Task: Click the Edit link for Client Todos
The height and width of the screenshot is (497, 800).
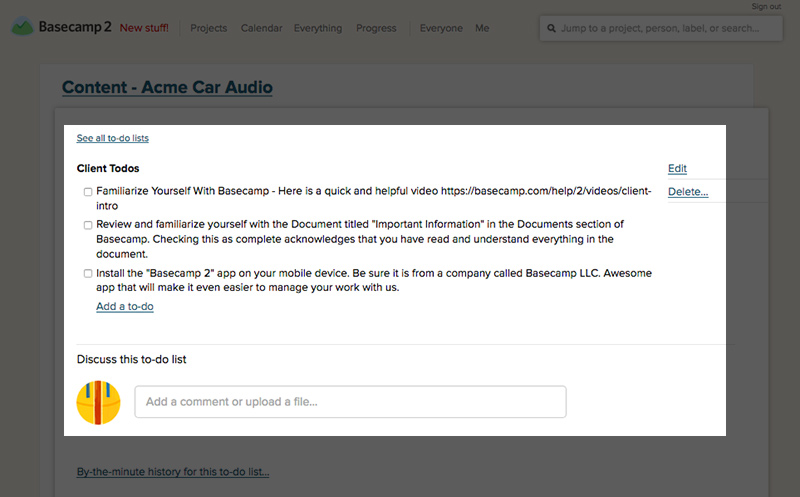Action: pos(678,168)
